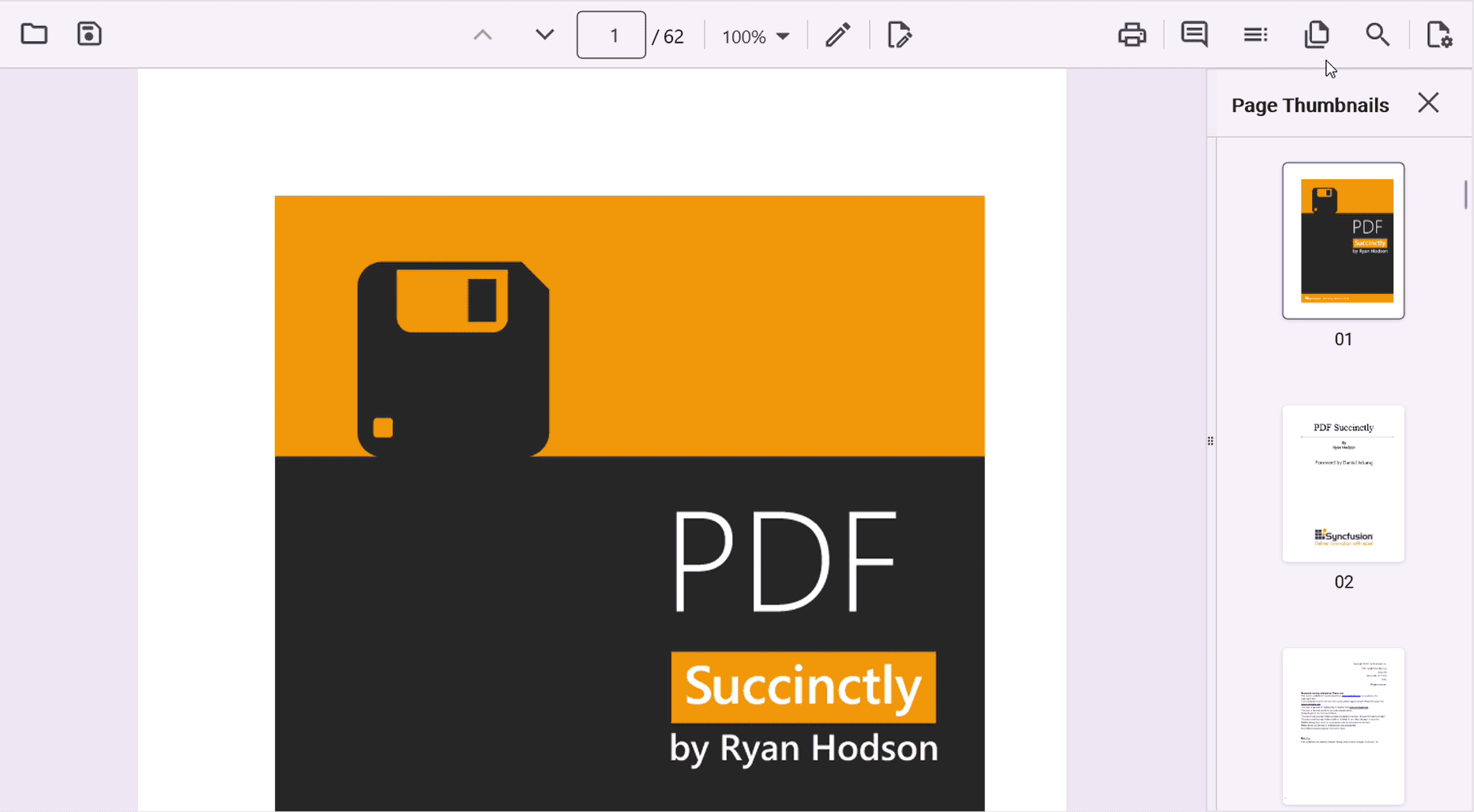Open a PDF file via folder icon

click(x=34, y=34)
